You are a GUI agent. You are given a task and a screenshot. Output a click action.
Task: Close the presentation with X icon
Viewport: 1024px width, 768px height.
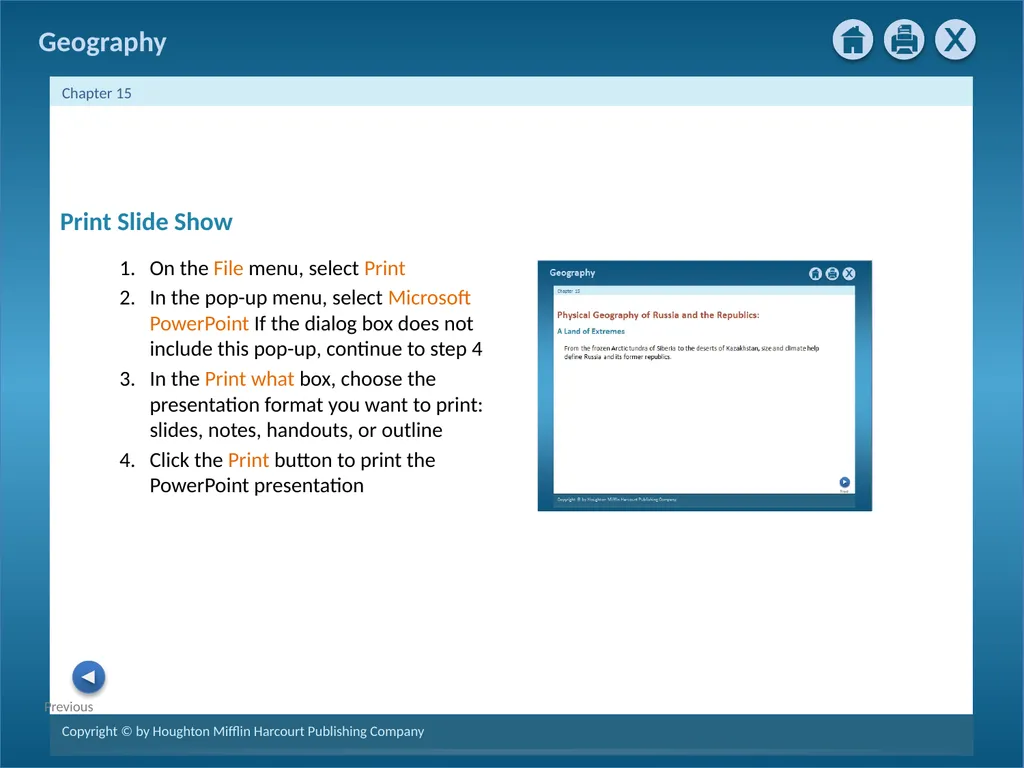(955, 40)
